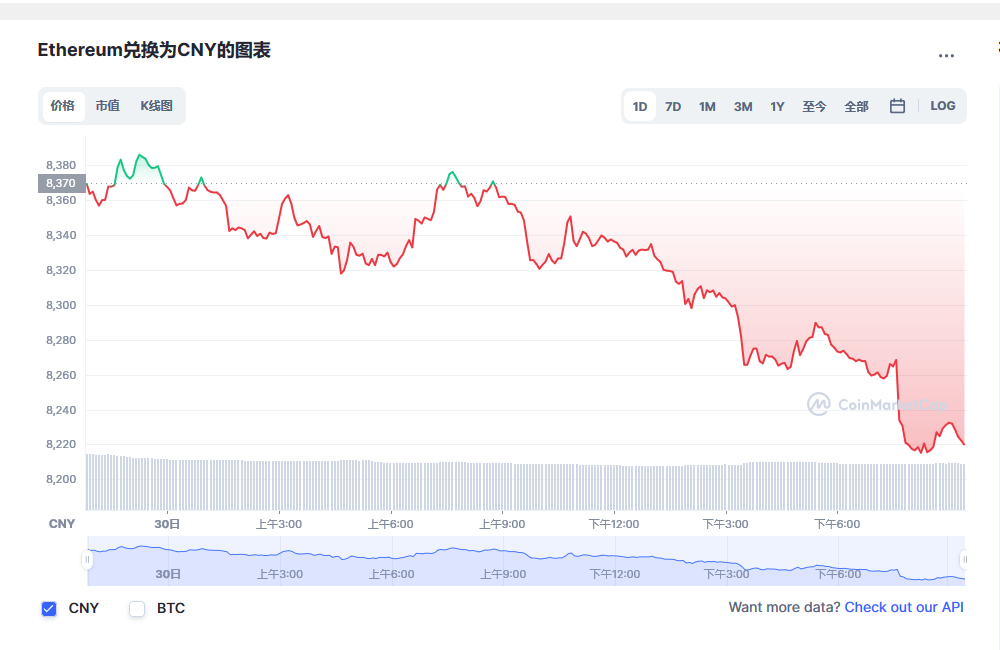1000x650 pixels.
Task: Click the chart title Ethereum兑换为CNY的图表
Action: click(154, 50)
